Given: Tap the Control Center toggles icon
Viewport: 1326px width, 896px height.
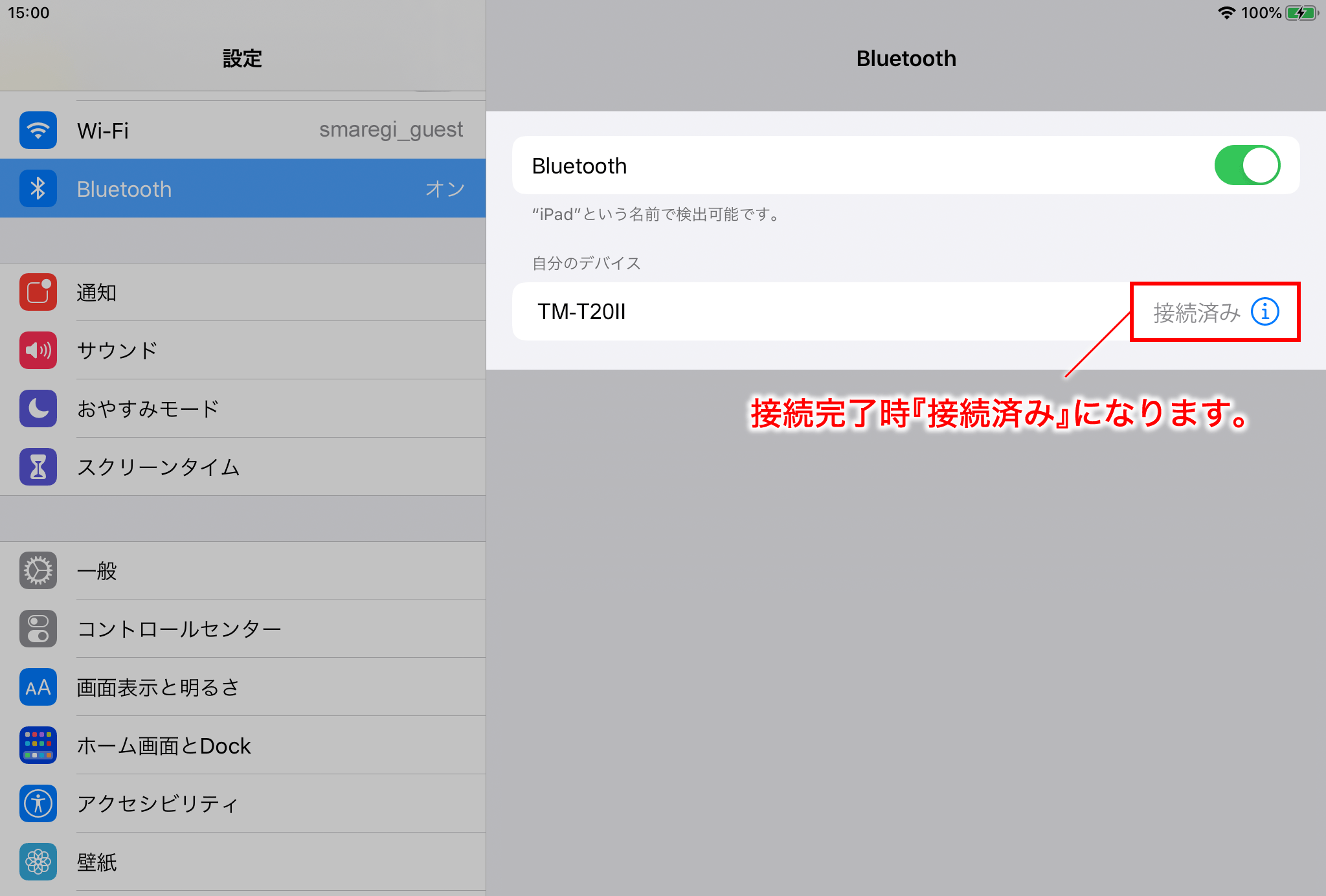Looking at the screenshot, I should click(38, 629).
